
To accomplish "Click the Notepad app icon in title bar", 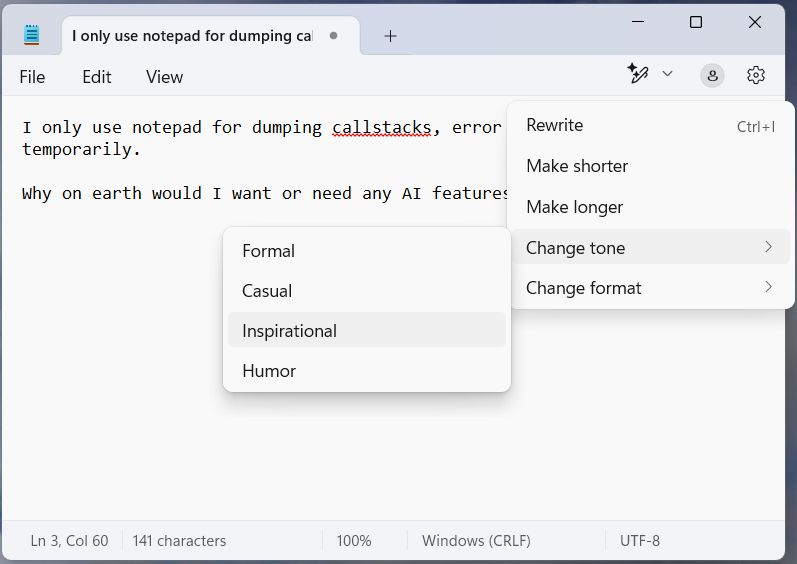I will pyautogui.click(x=32, y=35).
